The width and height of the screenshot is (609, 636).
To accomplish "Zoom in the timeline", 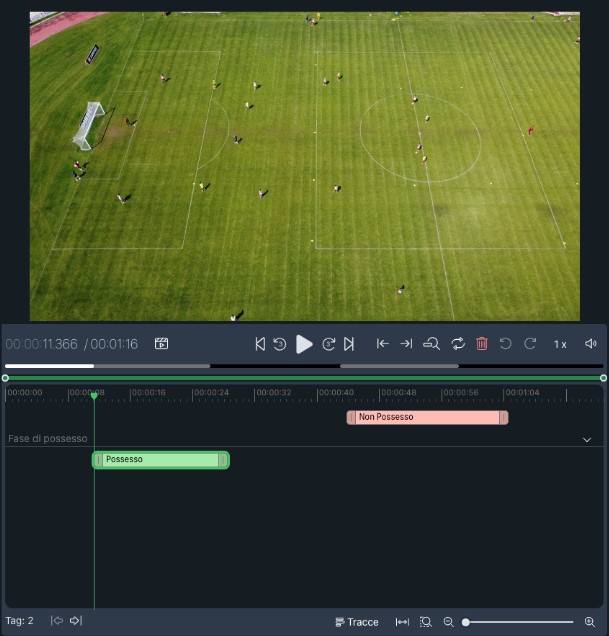I will tap(590, 622).
